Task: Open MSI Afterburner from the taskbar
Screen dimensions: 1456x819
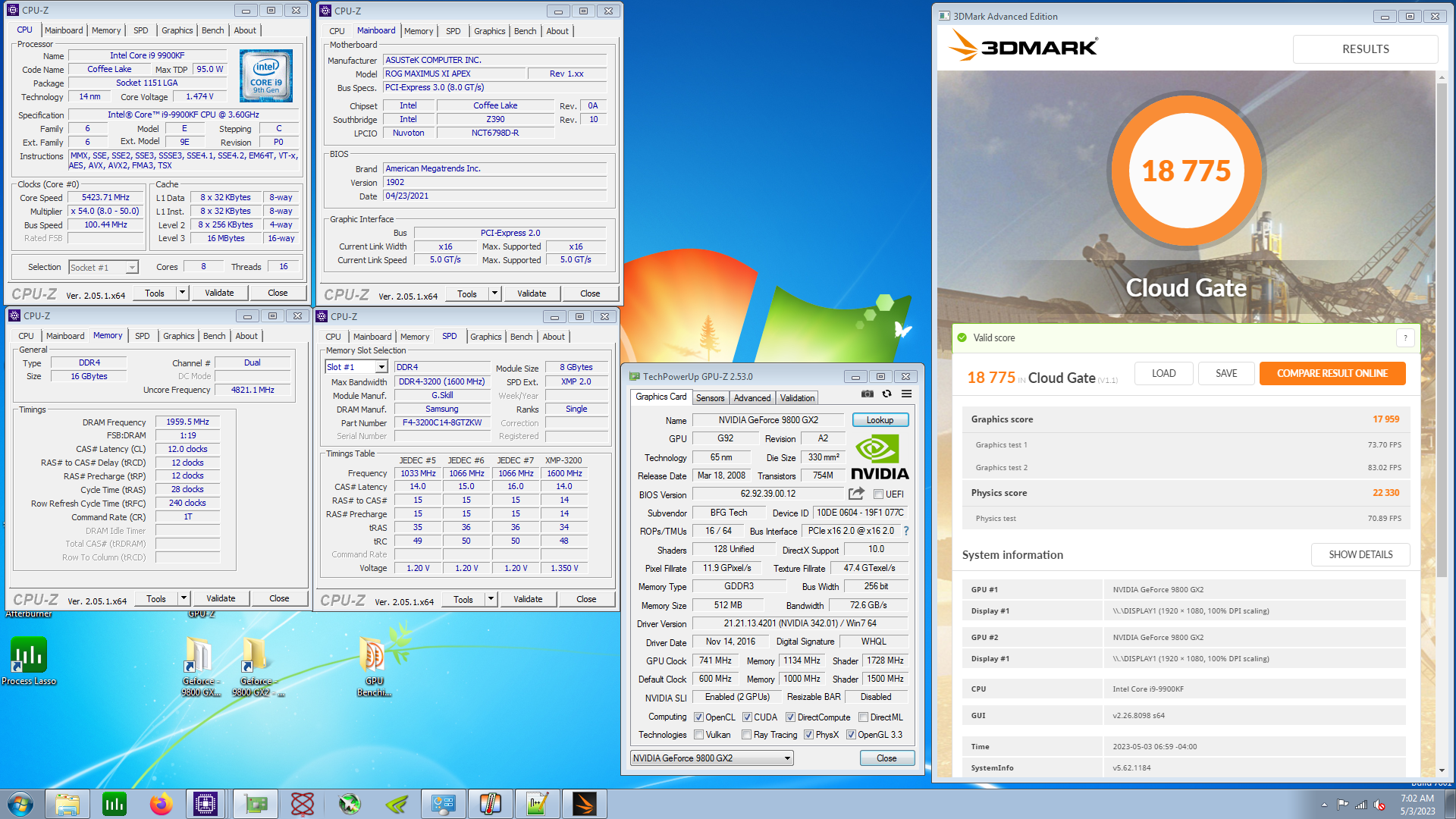Action: (350, 804)
